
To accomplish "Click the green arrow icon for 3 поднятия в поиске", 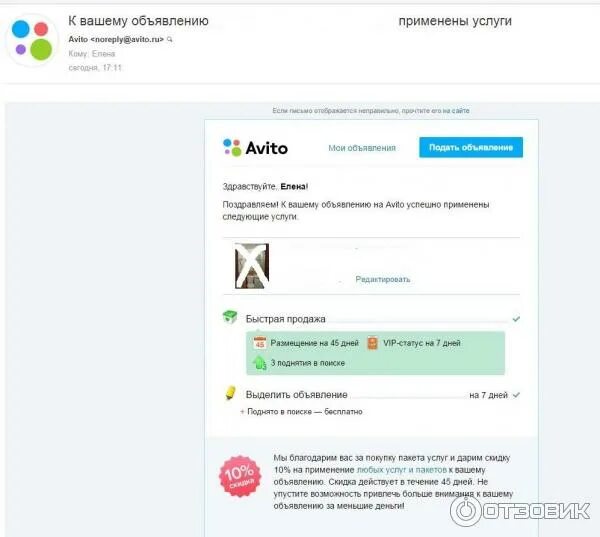I will tap(259, 363).
